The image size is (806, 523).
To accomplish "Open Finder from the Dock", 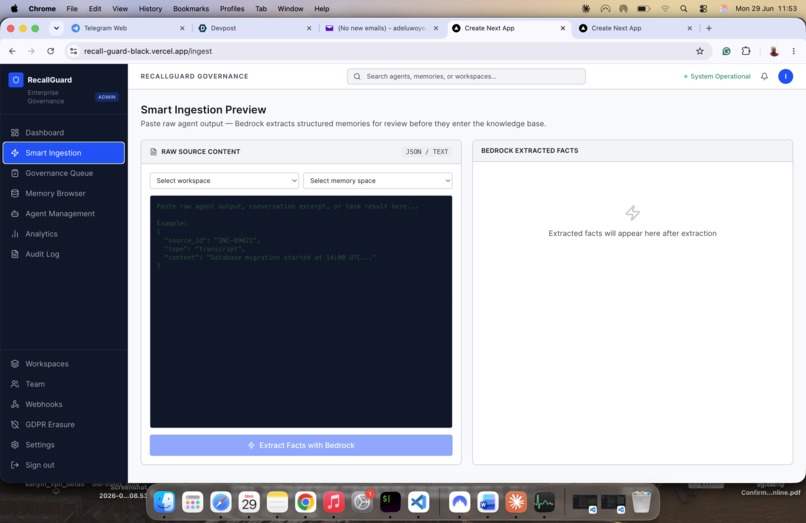I will coord(164,502).
